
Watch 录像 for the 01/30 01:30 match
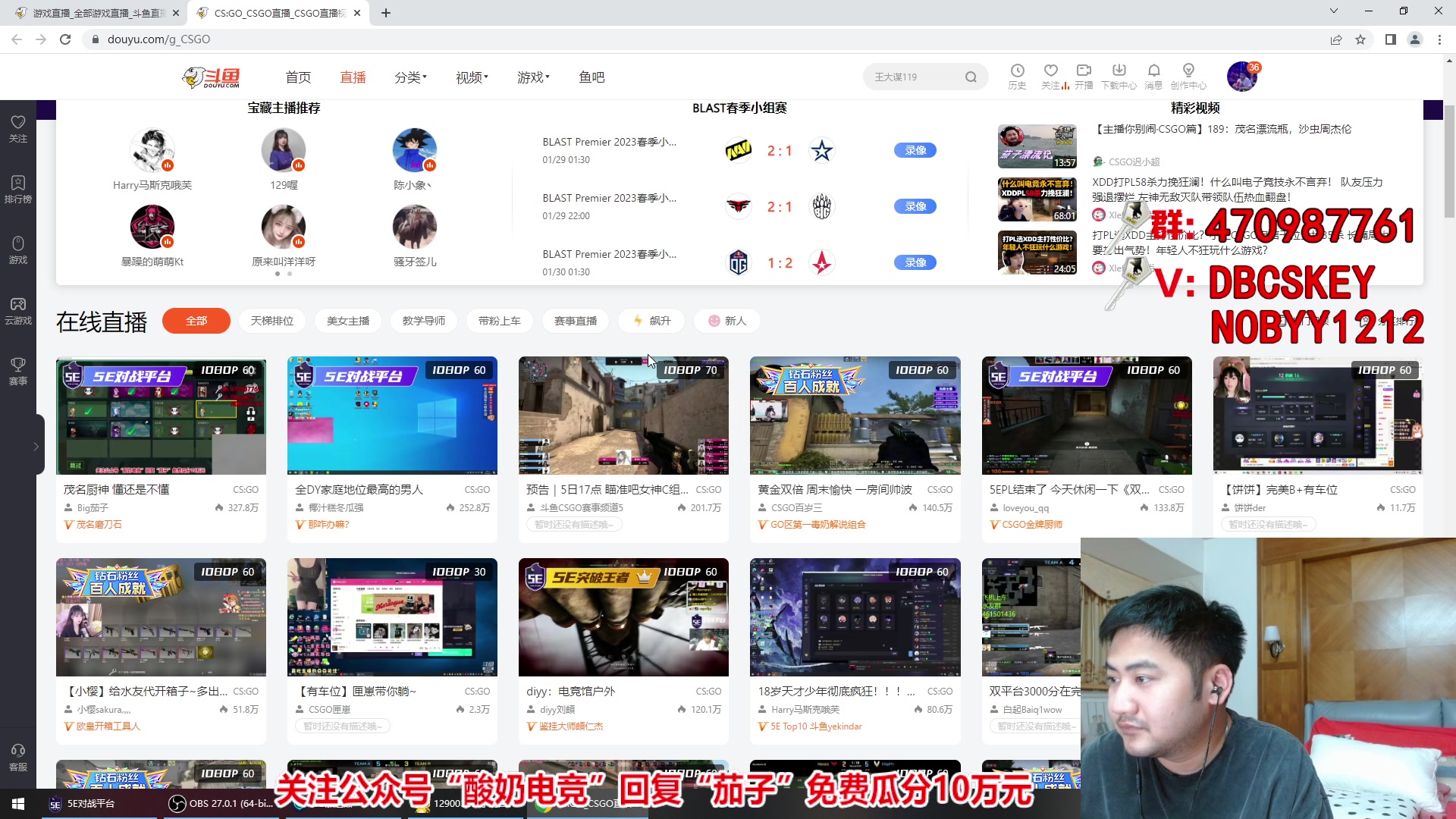(915, 262)
